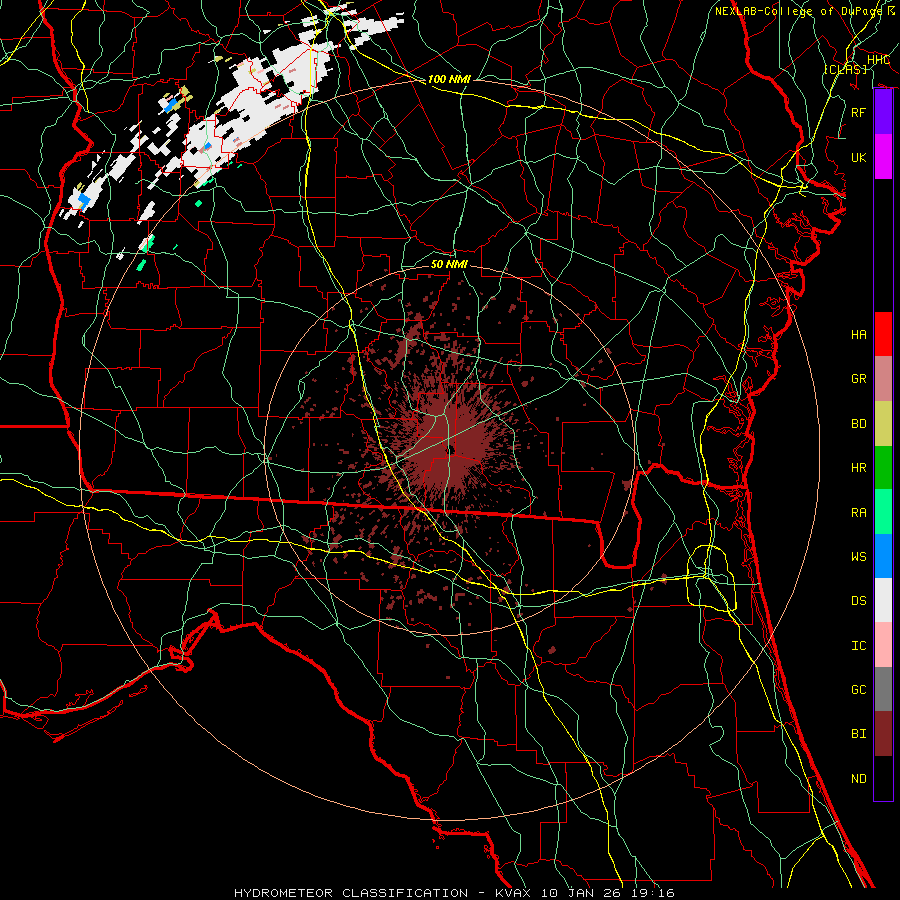Viewport: 900px width, 900px height.
Task: Click the "HR" legend label
Action: tap(859, 468)
